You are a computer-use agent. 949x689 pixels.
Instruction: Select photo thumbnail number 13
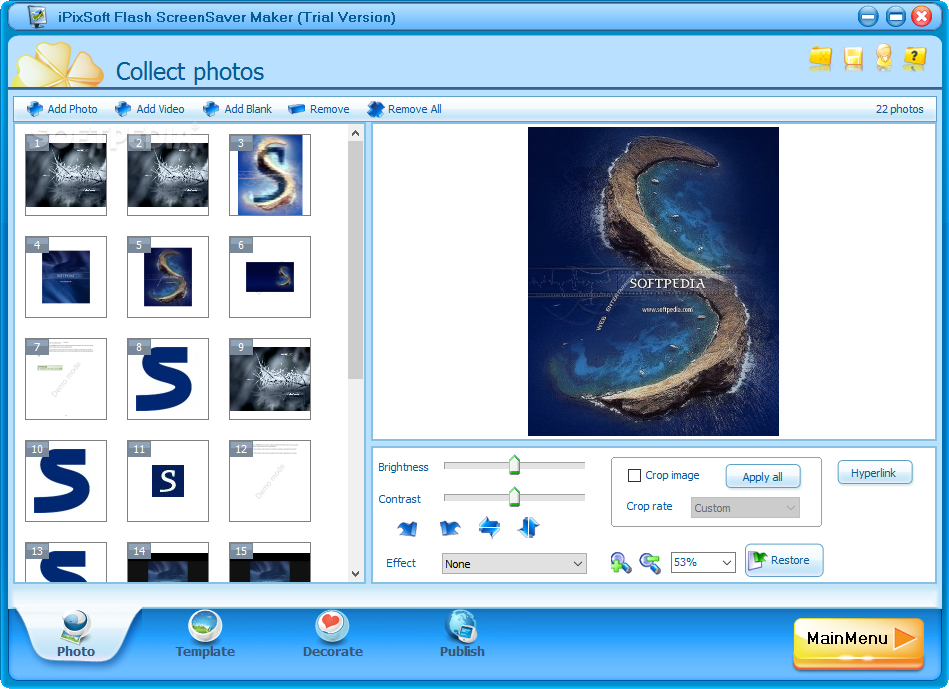[66, 562]
